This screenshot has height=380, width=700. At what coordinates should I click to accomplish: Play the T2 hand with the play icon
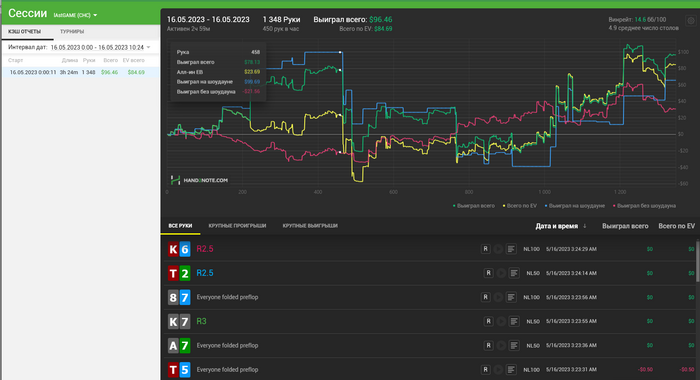(501, 273)
